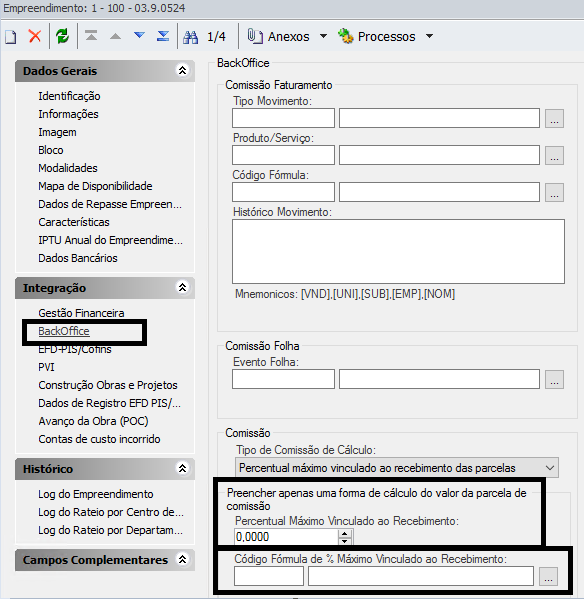Screen dimensions: 584x599
Task: Open Características in the sidebar
Action: (x=74, y=222)
